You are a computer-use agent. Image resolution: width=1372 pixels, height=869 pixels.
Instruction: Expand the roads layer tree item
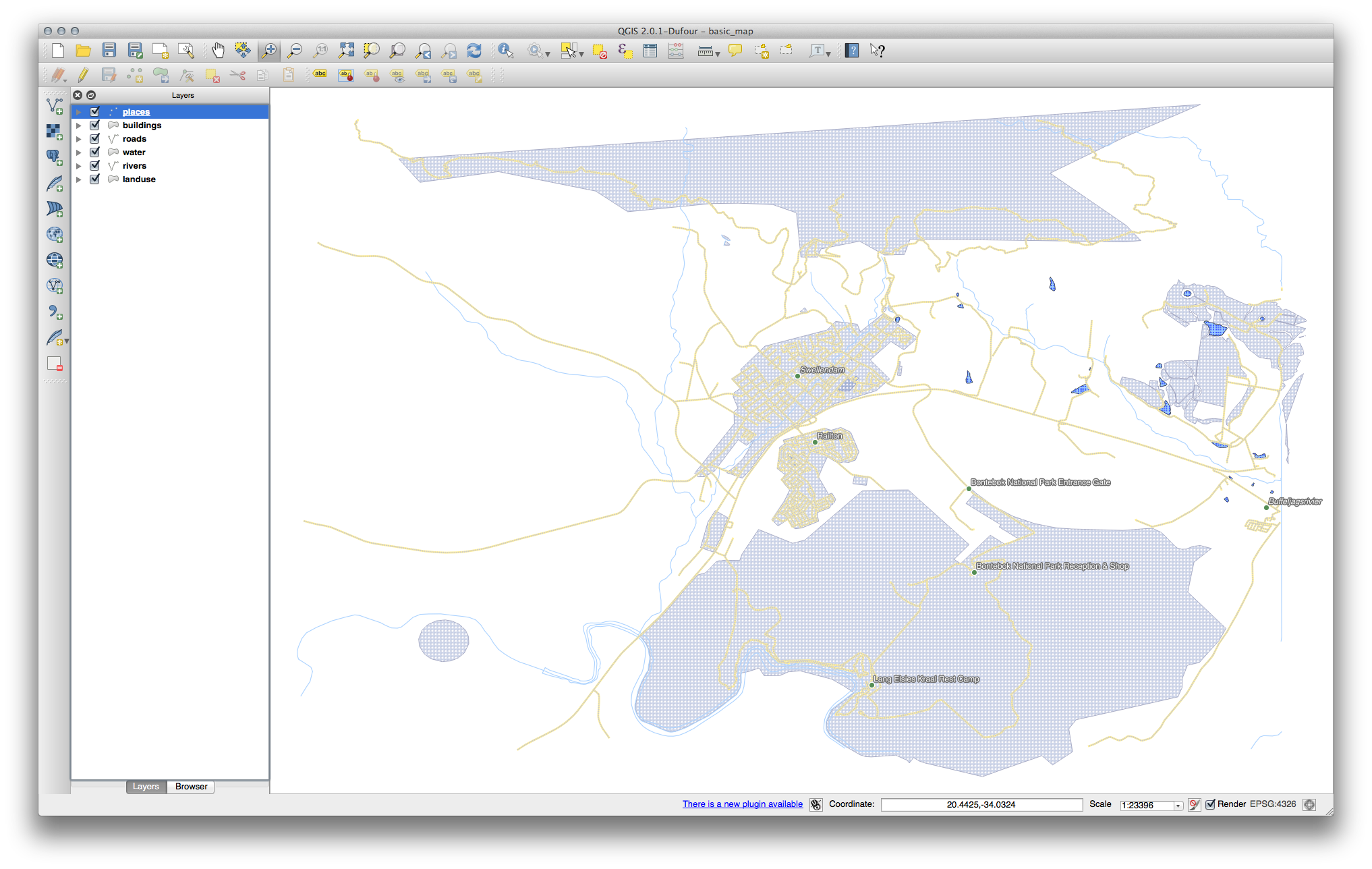(82, 138)
